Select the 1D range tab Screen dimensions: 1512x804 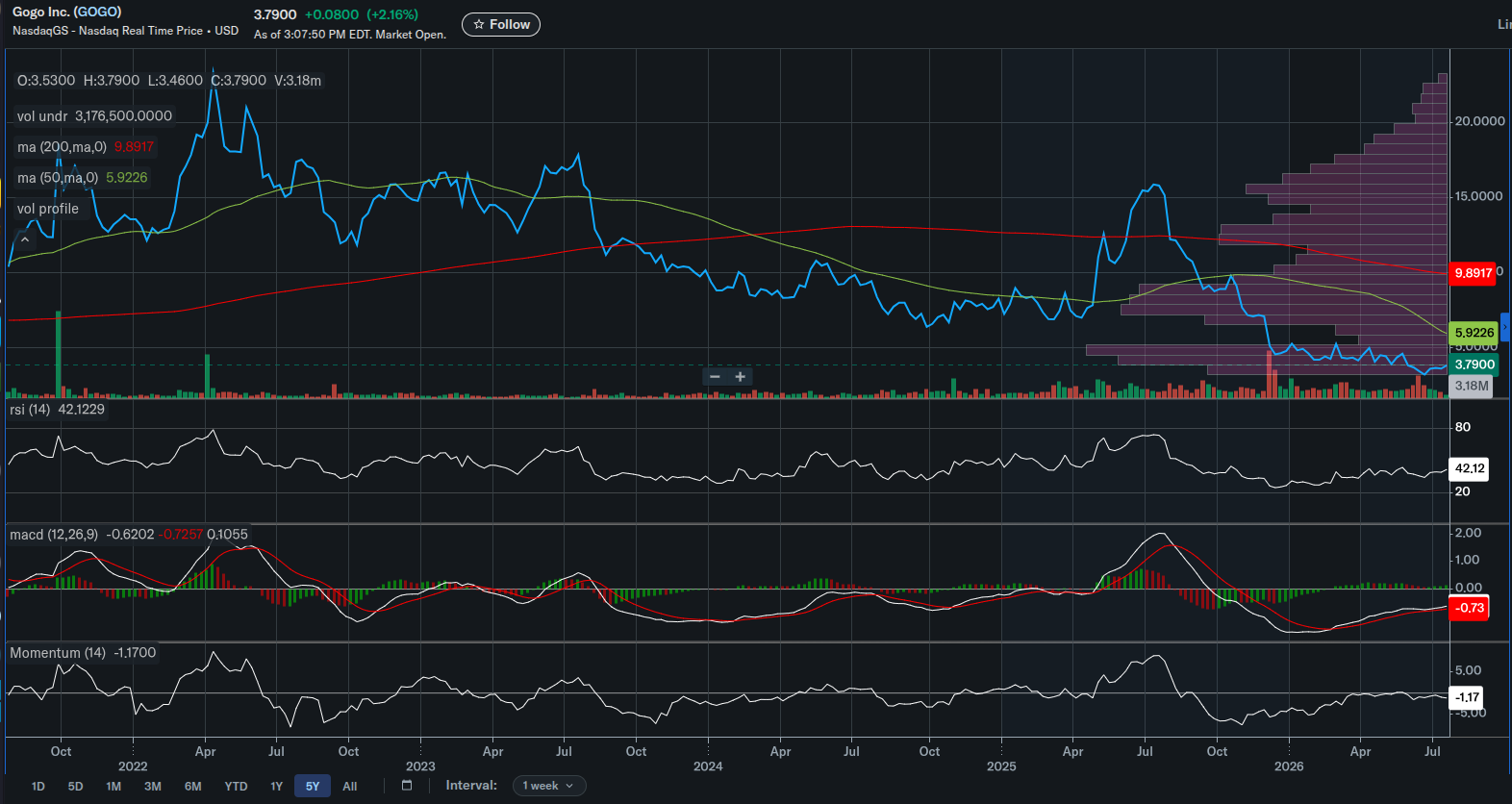[x=38, y=786]
